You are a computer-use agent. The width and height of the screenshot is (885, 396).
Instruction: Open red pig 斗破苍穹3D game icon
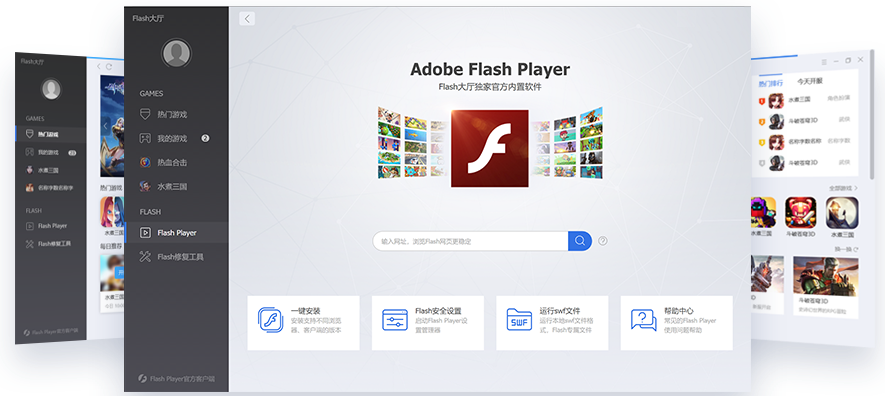point(800,212)
